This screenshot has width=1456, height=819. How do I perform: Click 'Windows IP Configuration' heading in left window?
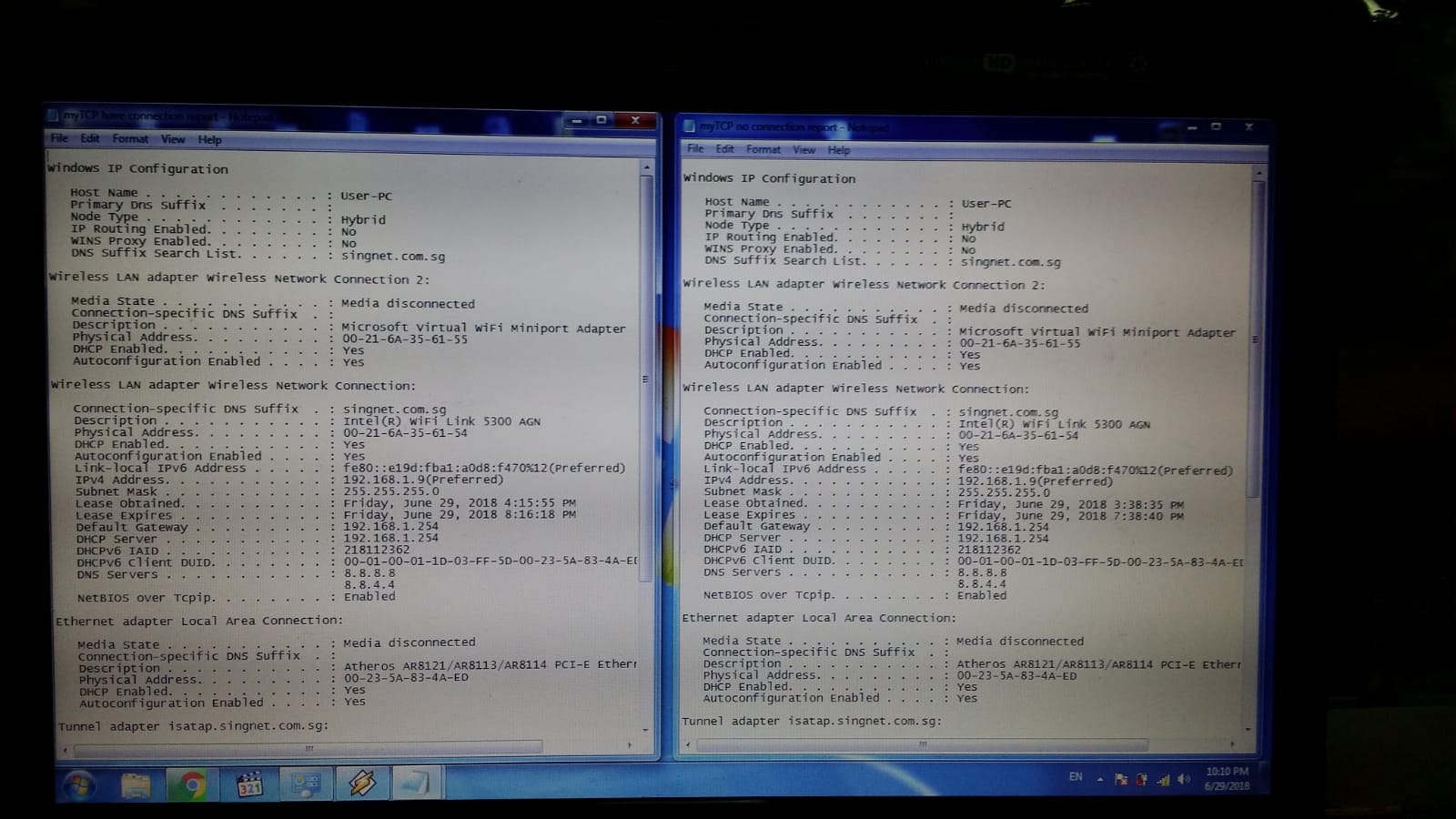coord(137,168)
